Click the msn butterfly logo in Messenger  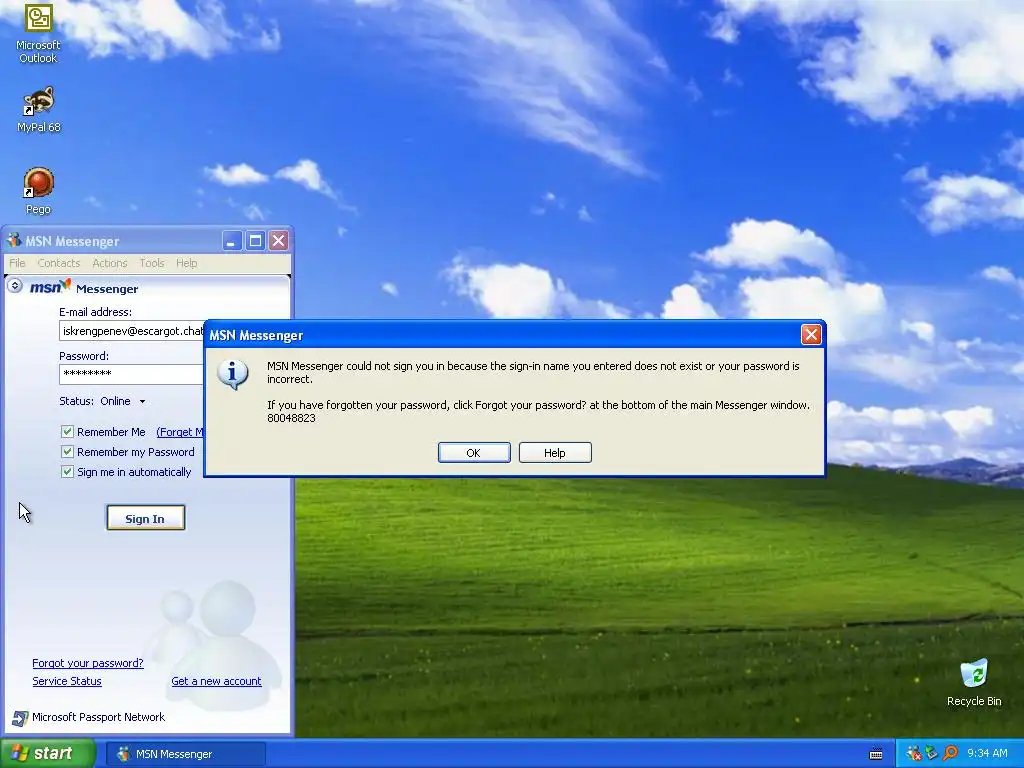coord(50,287)
